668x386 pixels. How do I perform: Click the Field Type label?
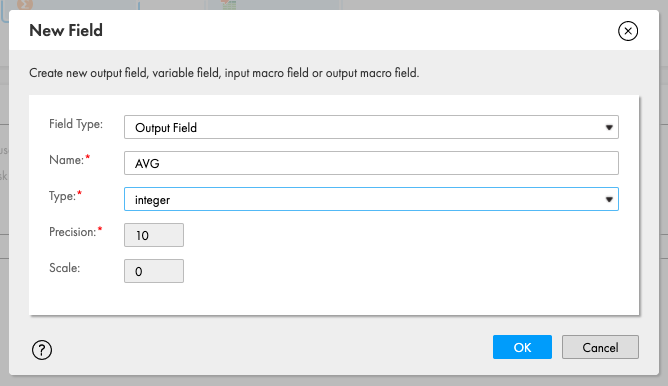76,124
